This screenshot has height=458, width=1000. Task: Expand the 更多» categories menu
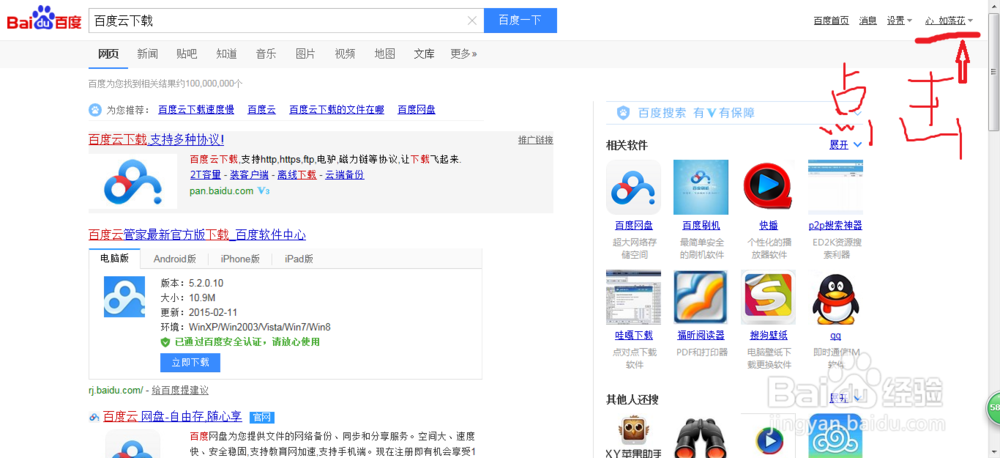pos(463,54)
